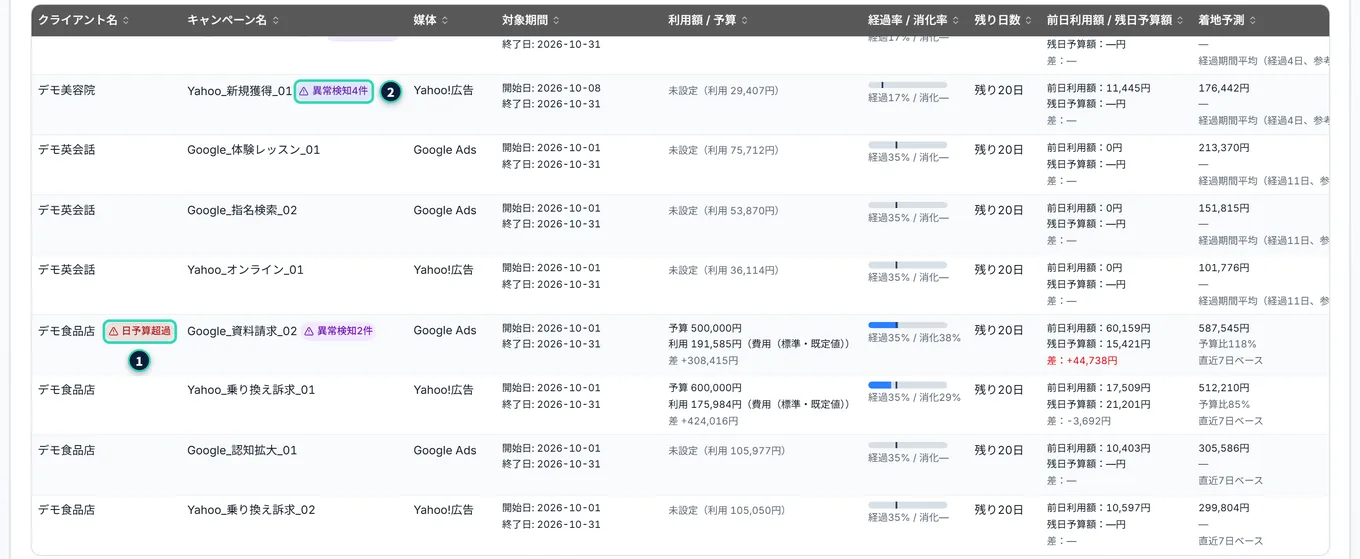Click the 残日予算額：21,201円 value
The width and height of the screenshot is (1360, 559).
coord(1099,404)
